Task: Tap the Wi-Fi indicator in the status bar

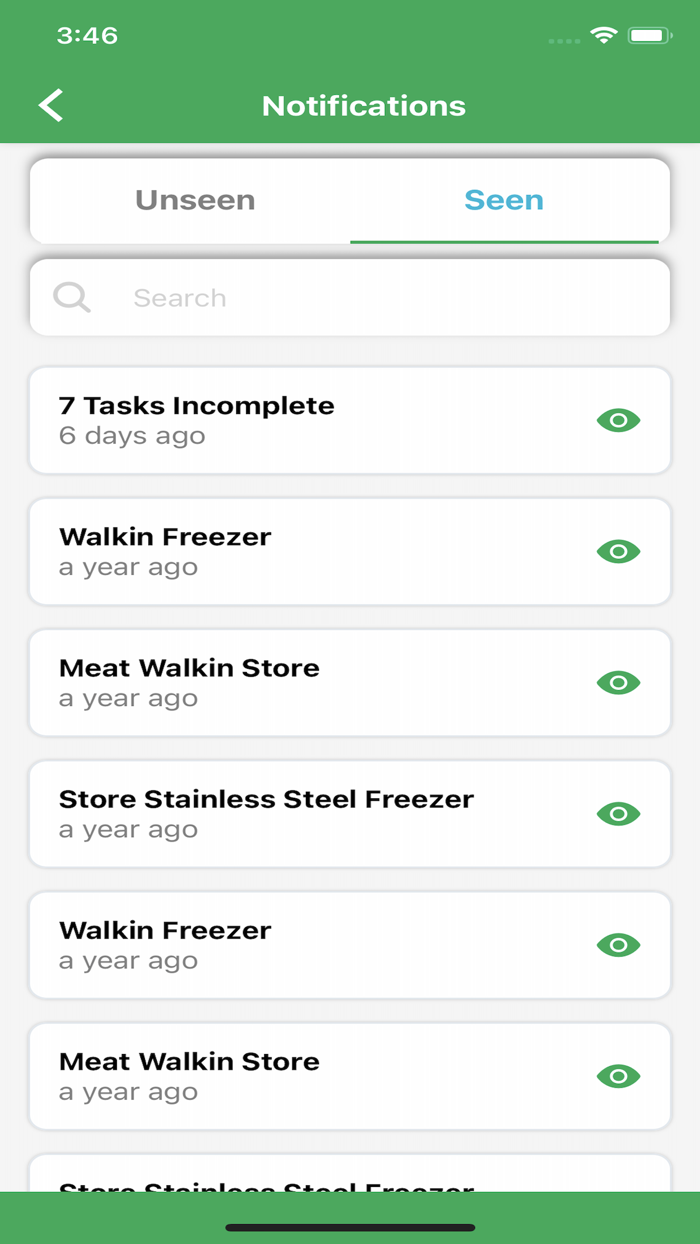Action: click(601, 35)
